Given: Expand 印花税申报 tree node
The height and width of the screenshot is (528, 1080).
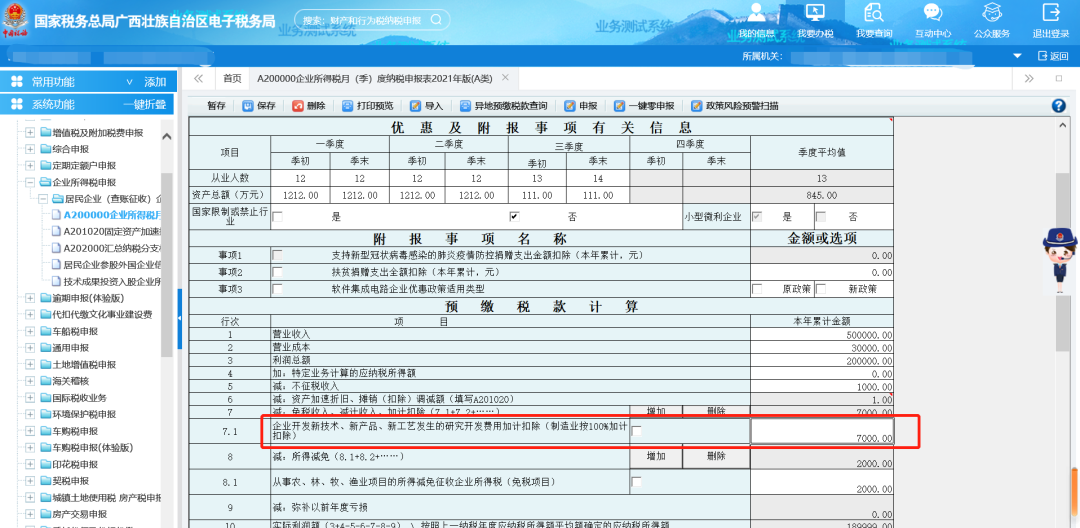Looking at the screenshot, I should pos(30,464).
